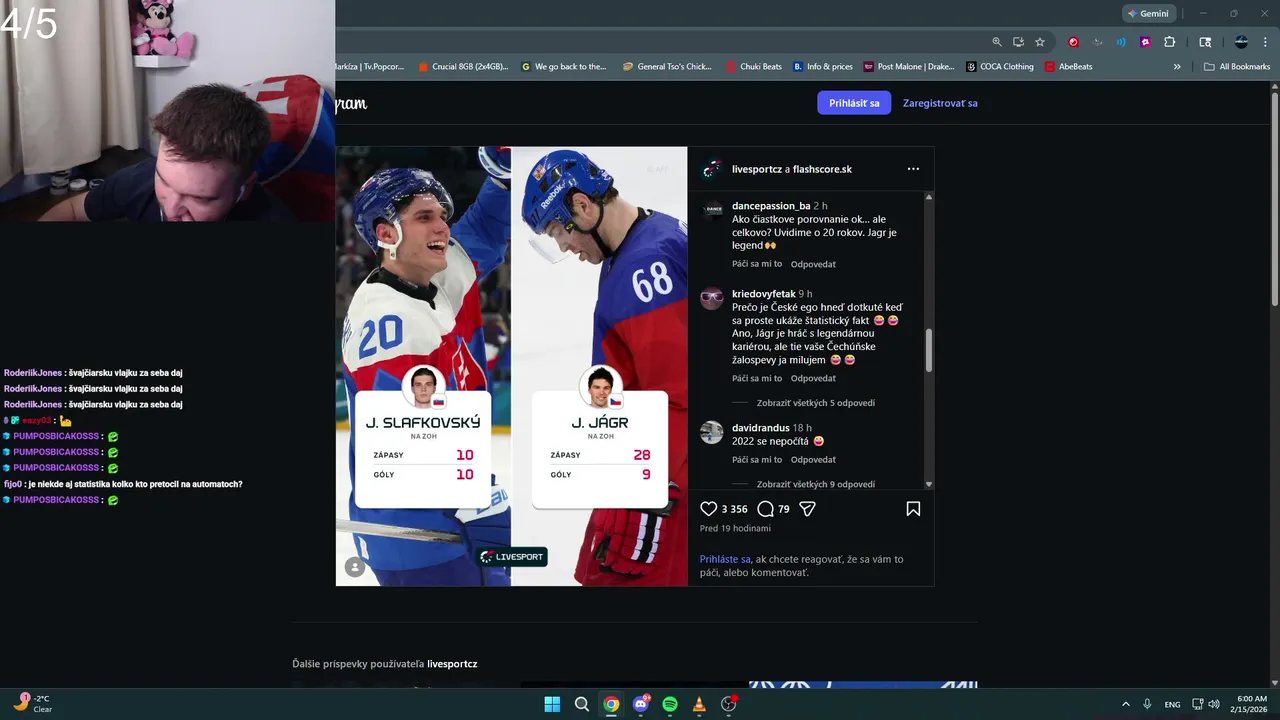Open the Windows Start menu
Screen dimensions: 1280x720
coord(552,704)
